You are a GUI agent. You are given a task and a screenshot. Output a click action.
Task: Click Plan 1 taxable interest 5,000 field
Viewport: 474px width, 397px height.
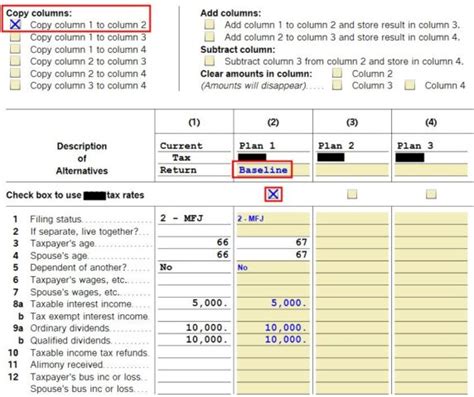tap(273, 303)
